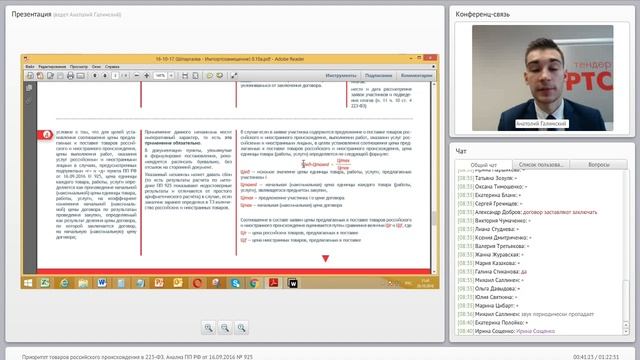640x360 pixels.
Task: Click the highlight text icon in Reader
Action: coord(220,76)
